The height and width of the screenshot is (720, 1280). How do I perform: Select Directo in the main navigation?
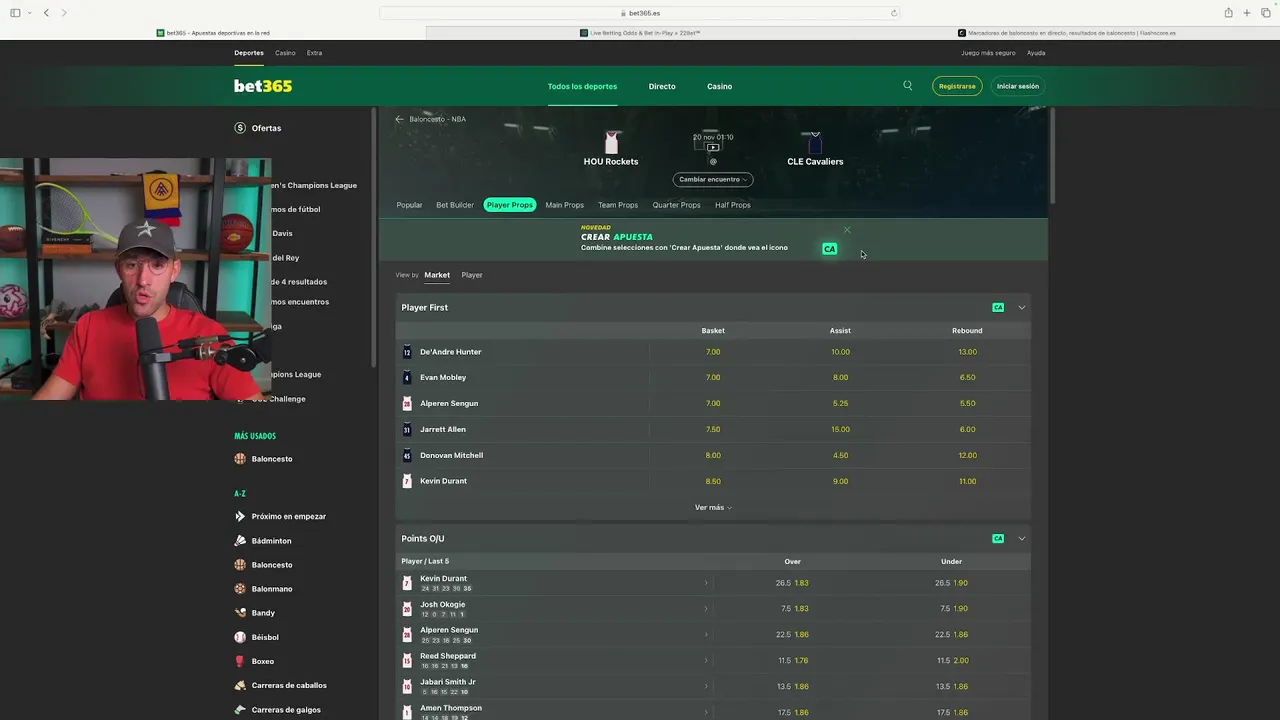(x=662, y=86)
